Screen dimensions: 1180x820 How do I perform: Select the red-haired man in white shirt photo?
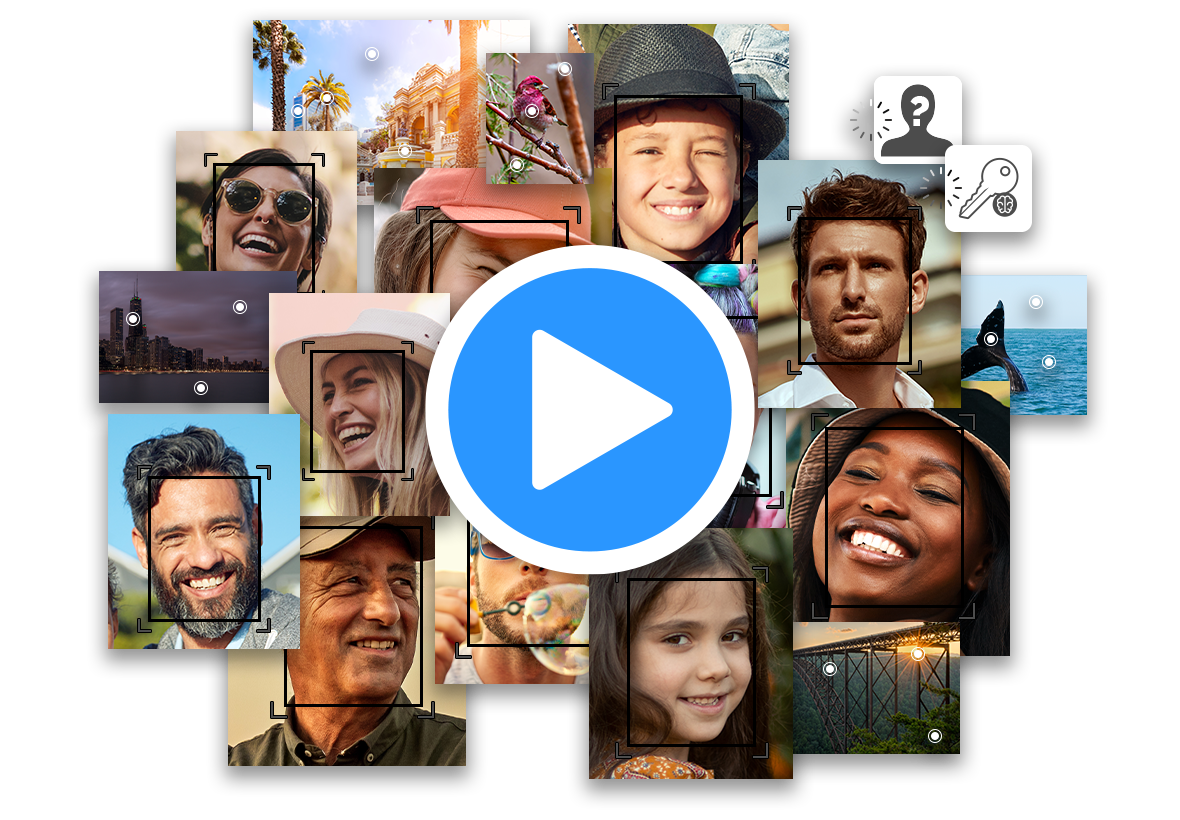[x=859, y=284]
